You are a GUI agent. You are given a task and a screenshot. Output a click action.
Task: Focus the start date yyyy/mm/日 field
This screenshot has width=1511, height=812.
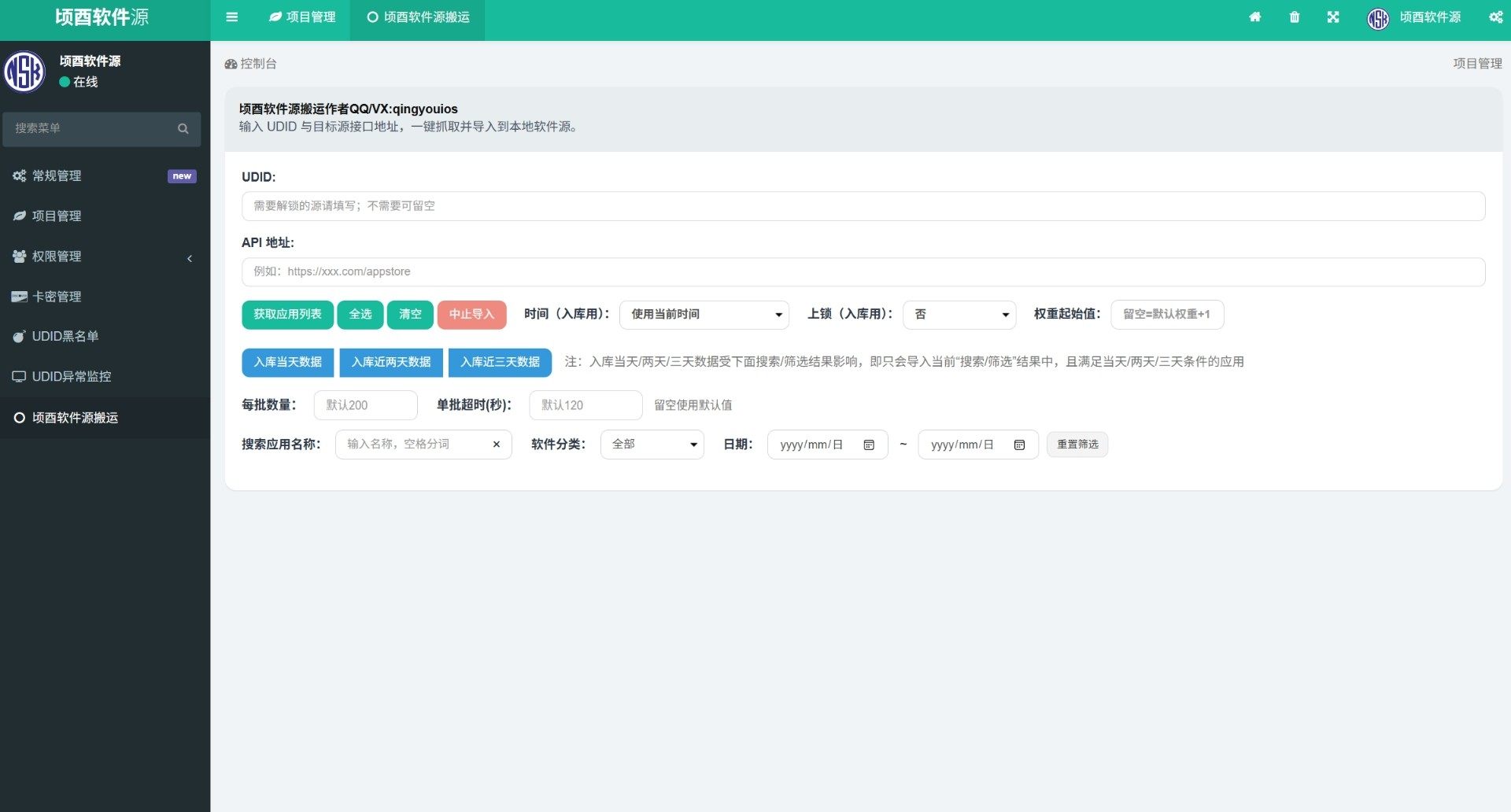pyautogui.click(x=827, y=445)
